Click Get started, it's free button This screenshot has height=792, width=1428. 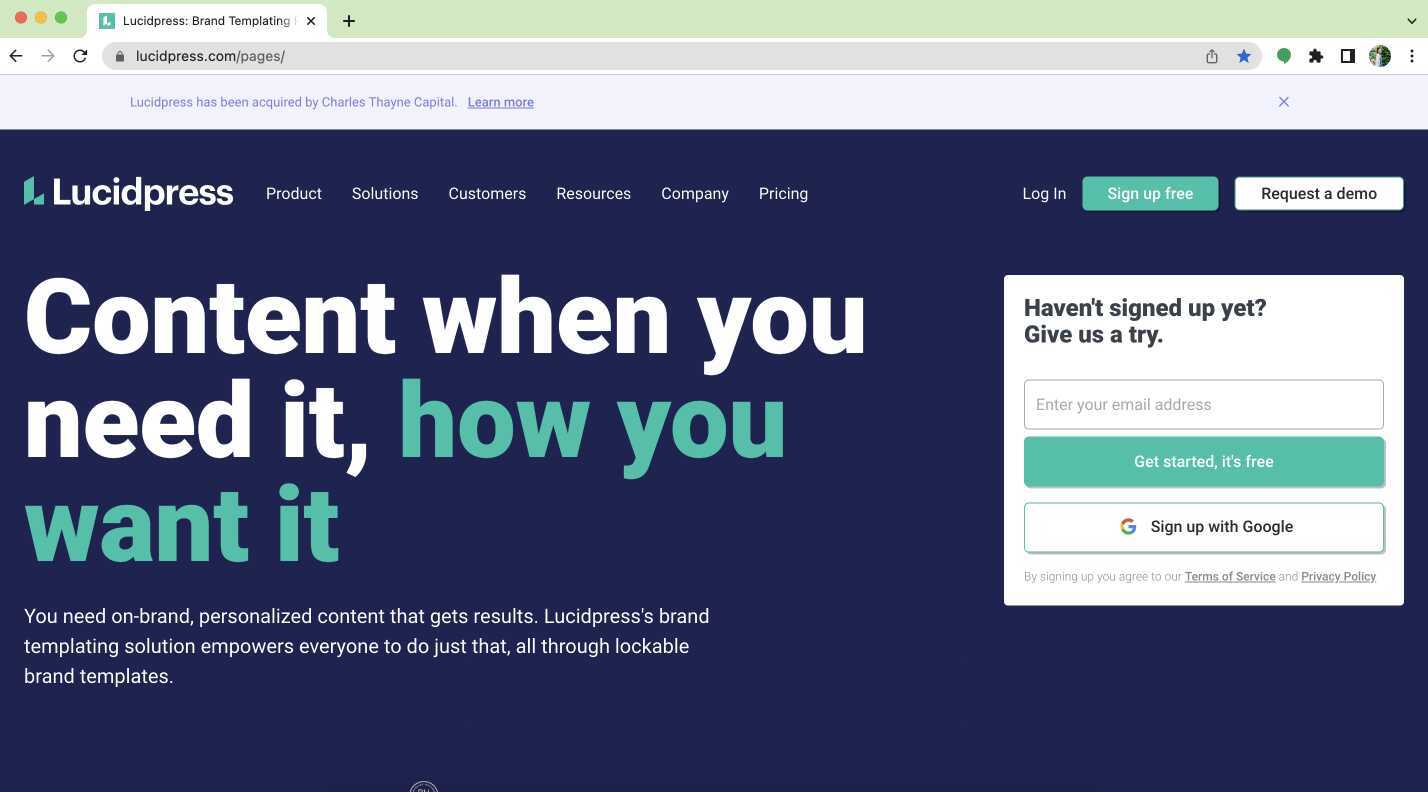coord(1203,461)
